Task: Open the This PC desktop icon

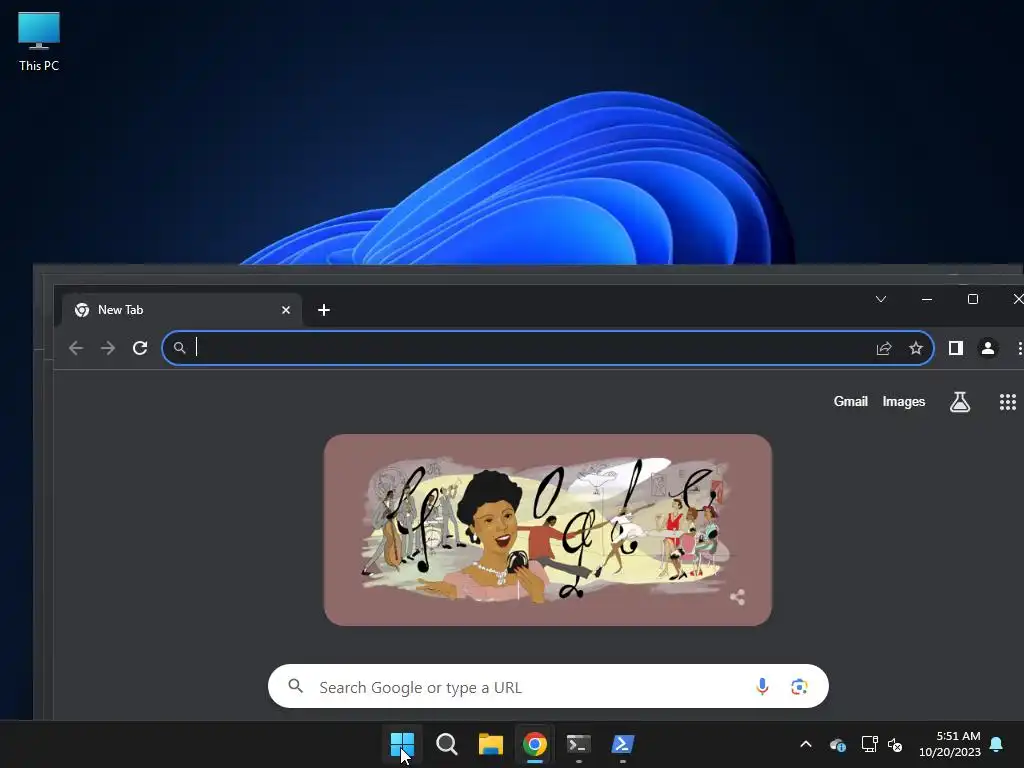Action: [x=39, y=42]
